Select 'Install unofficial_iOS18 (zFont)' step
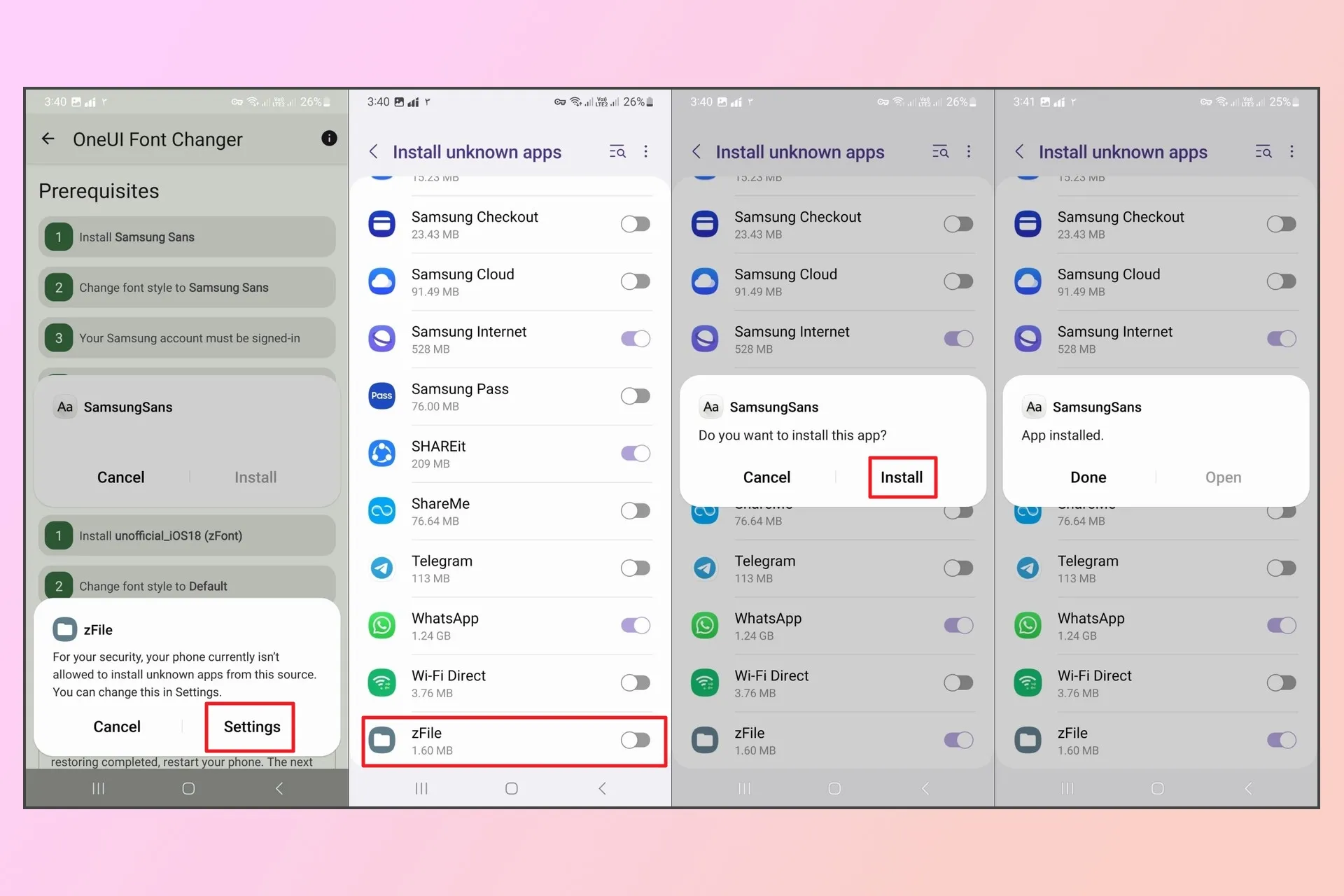The image size is (1344, 896). [x=187, y=535]
